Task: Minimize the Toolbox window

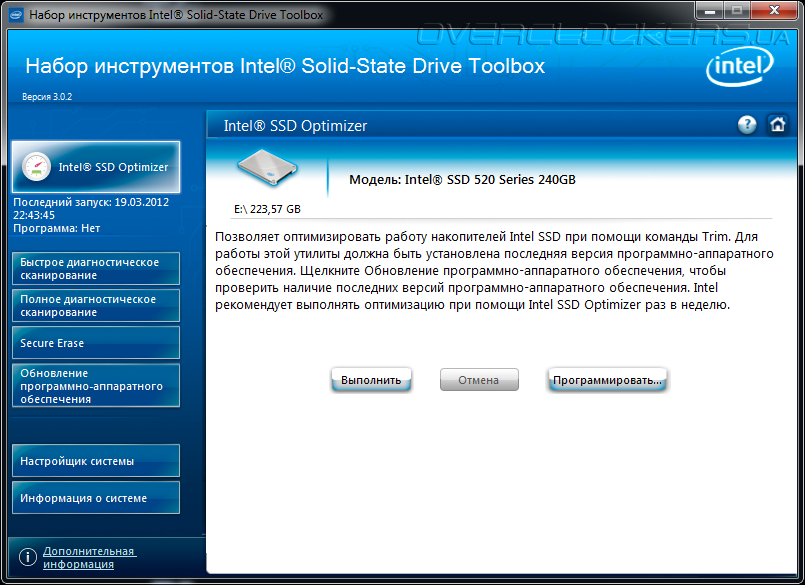Action: point(710,11)
